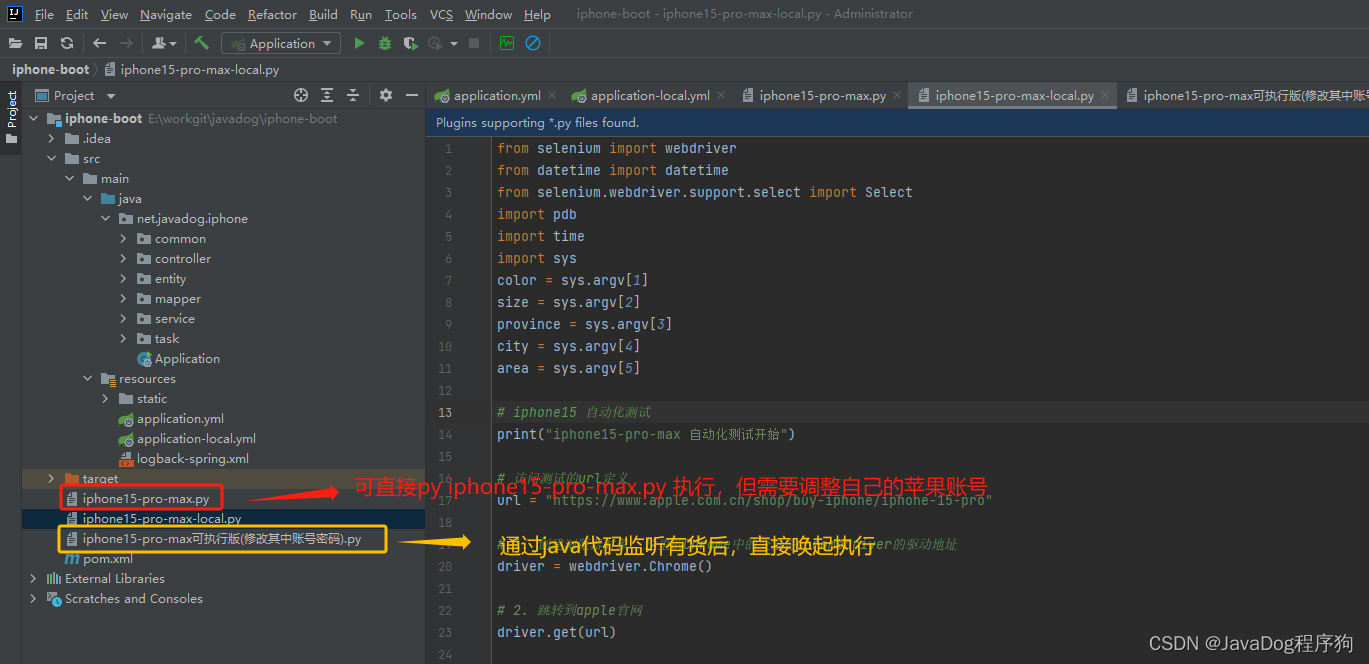1369x664 pixels.
Task: Select target file with the locate crosshair icon
Action: (300, 94)
